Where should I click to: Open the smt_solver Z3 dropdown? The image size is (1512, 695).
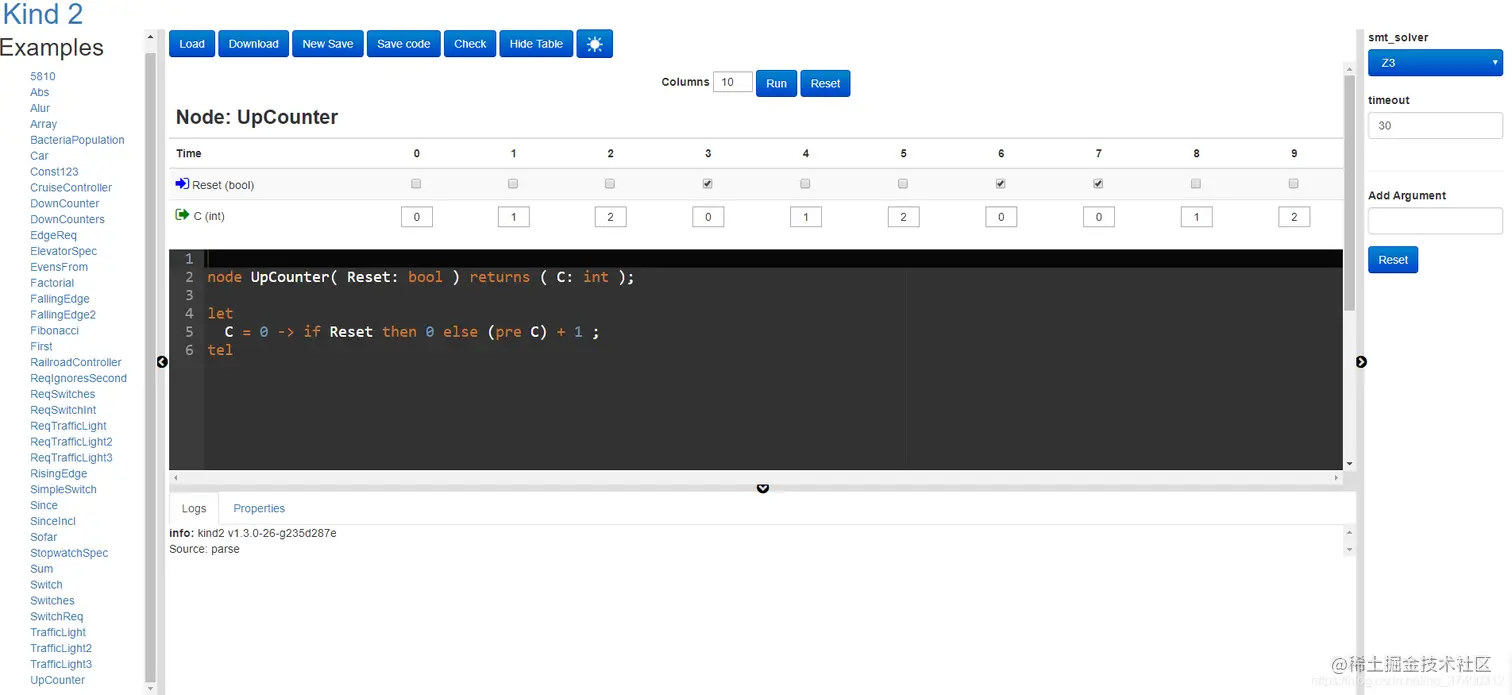[x=1435, y=62]
